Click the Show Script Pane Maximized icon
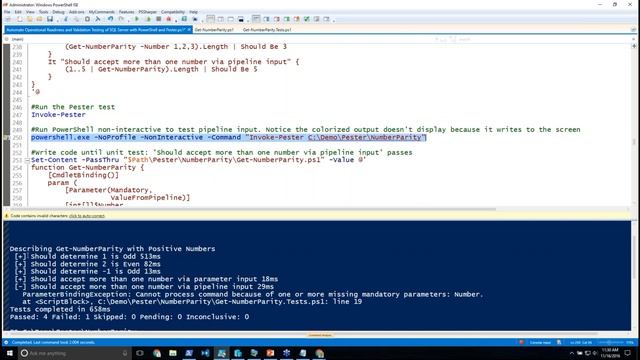This screenshot has width=640, height=360. [231, 19]
